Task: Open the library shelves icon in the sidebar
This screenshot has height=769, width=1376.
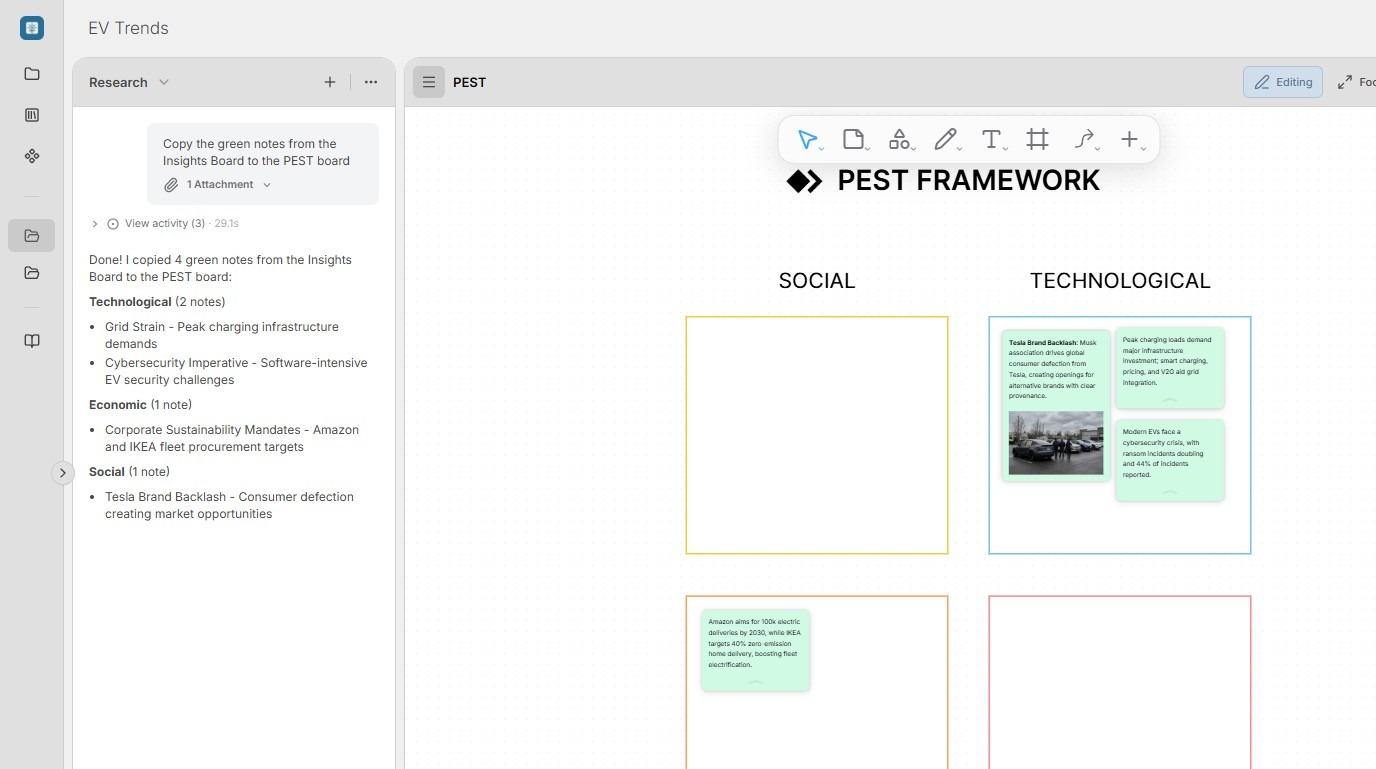Action: pos(32,115)
